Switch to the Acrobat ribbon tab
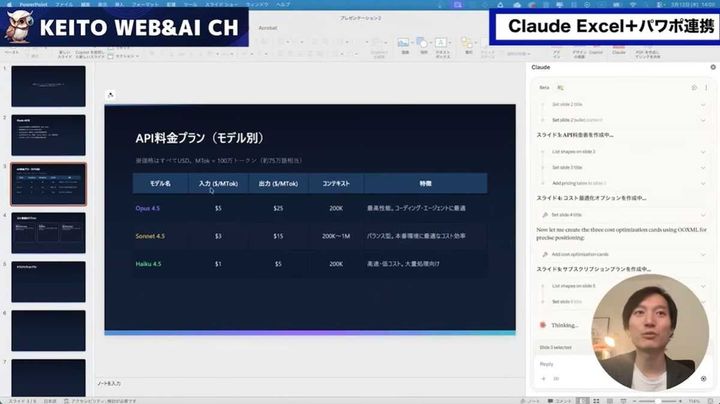Screen dimensions: 720x404 268,28
